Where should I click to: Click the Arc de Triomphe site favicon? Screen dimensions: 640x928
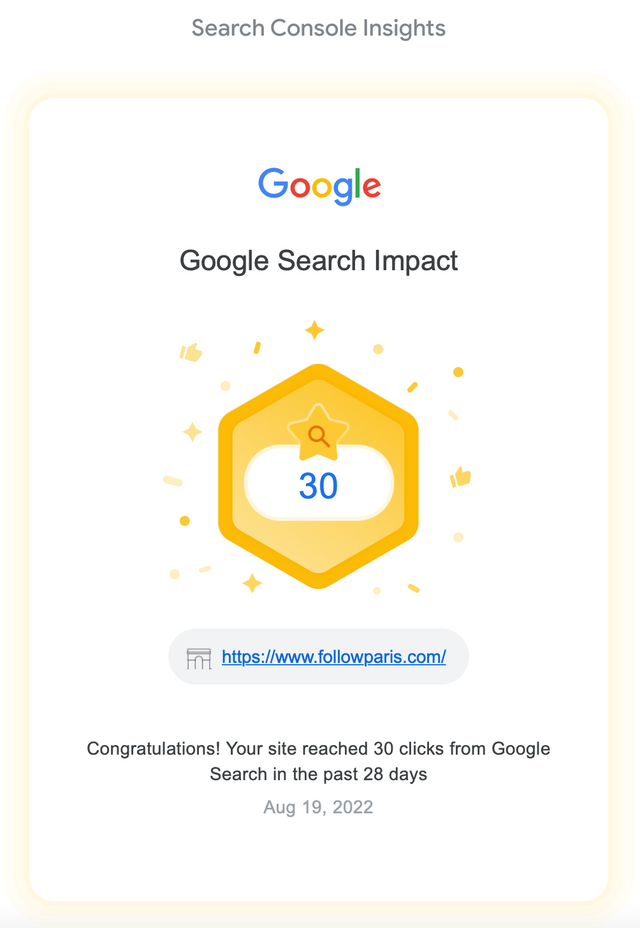click(x=199, y=658)
